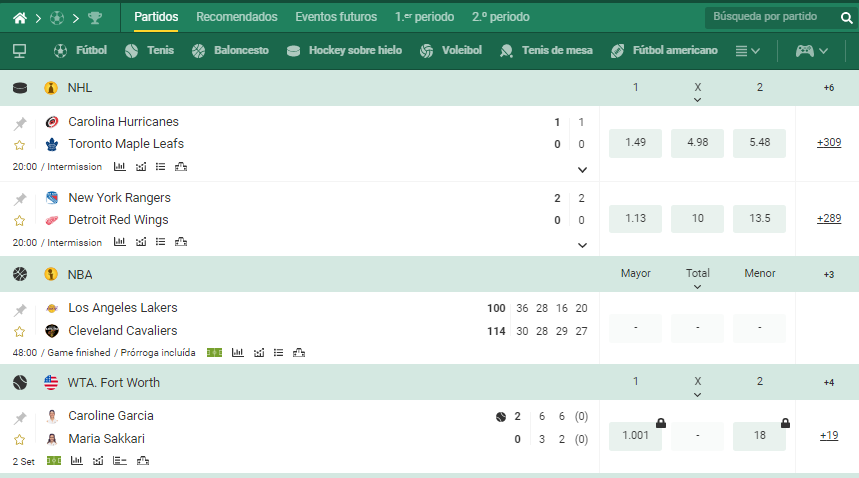
Task: Open standings podium icon for Rangers match
Action: click(x=181, y=241)
